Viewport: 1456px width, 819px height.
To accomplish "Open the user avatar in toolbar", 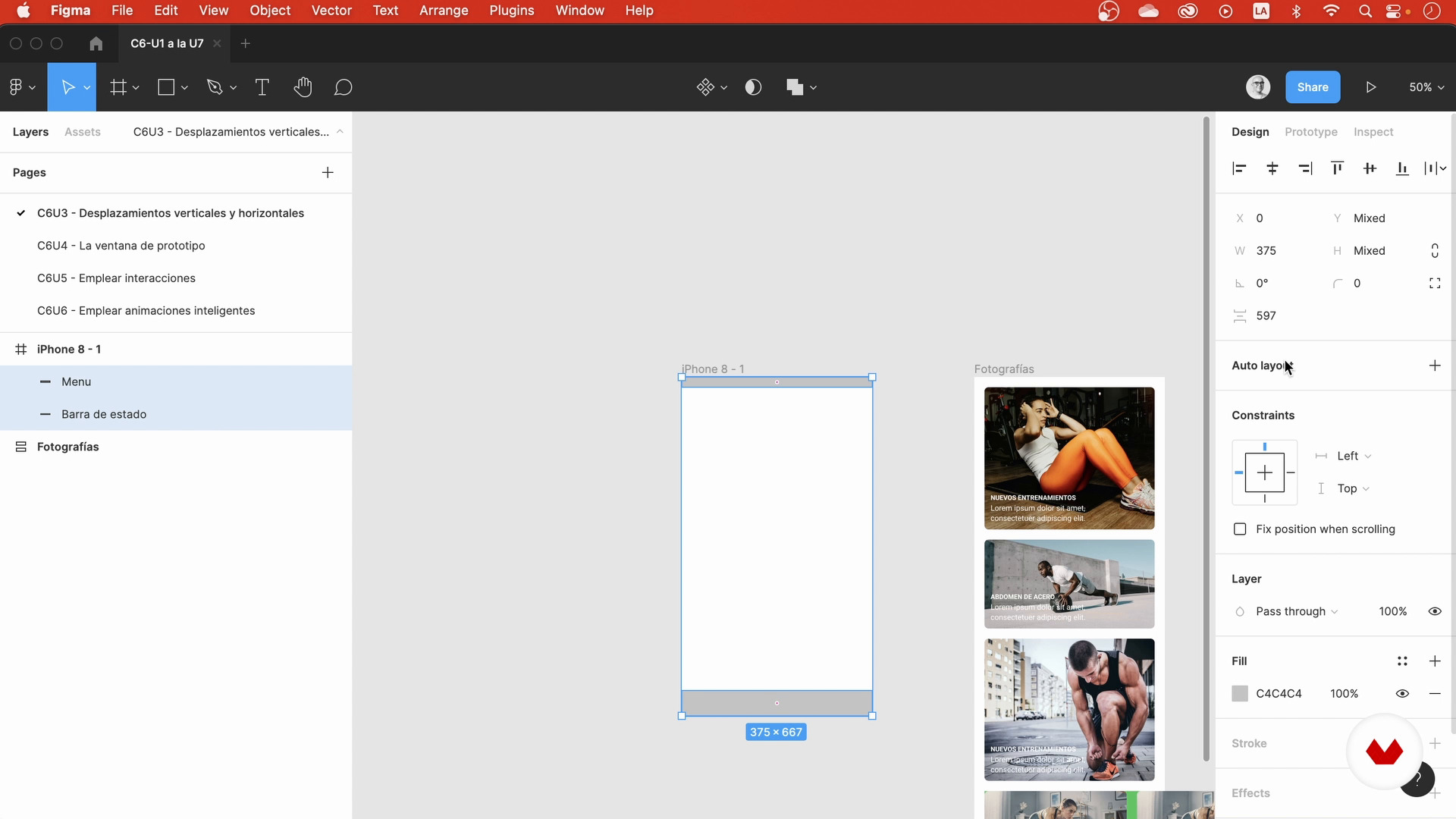I will 1258,87.
